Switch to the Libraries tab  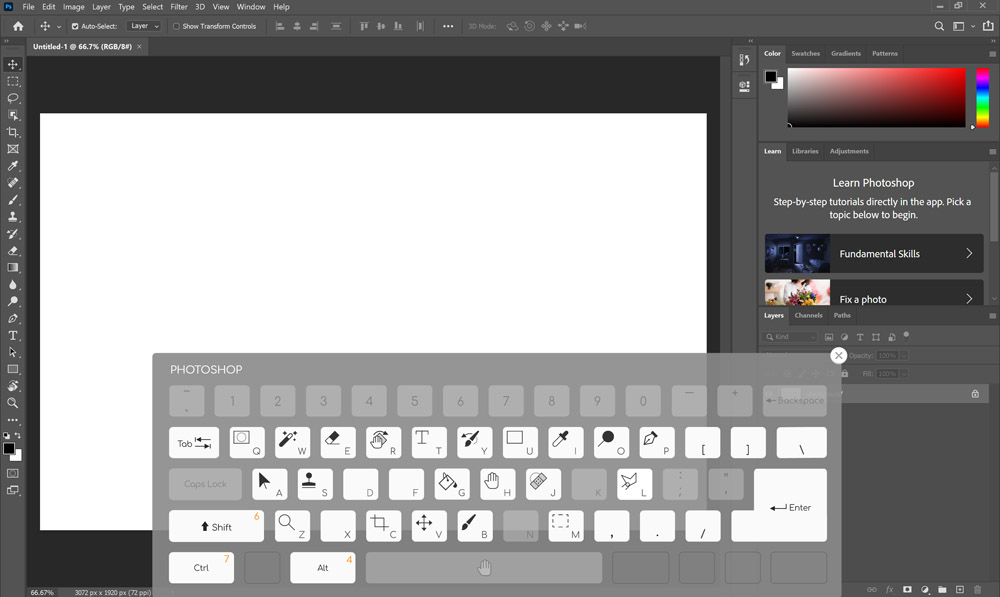click(x=805, y=151)
